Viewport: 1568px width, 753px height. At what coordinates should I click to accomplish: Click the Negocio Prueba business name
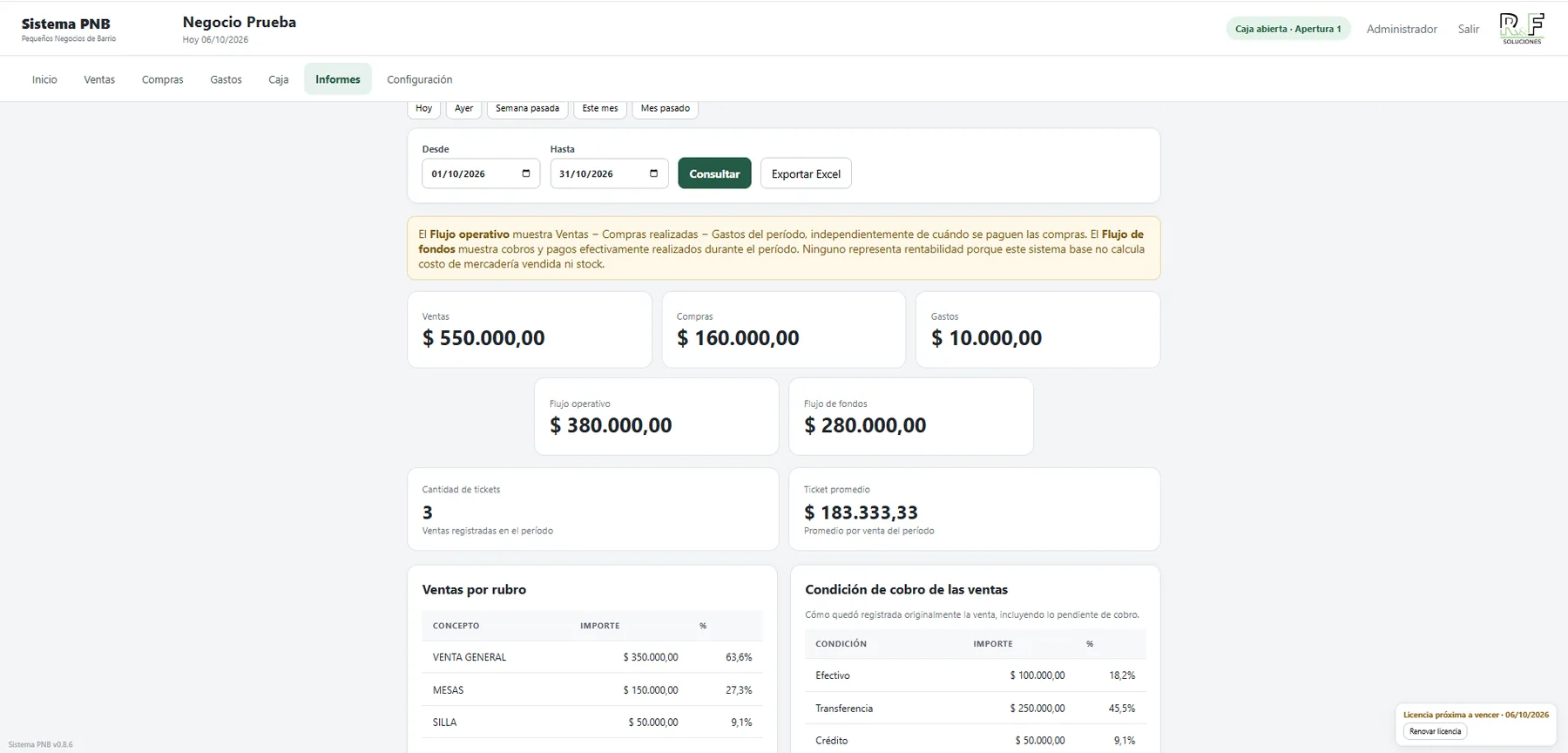(240, 22)
